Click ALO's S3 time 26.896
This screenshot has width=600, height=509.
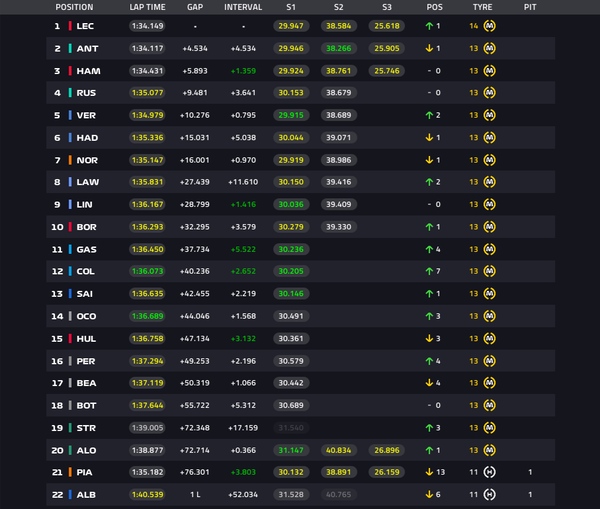coord(386,450)
